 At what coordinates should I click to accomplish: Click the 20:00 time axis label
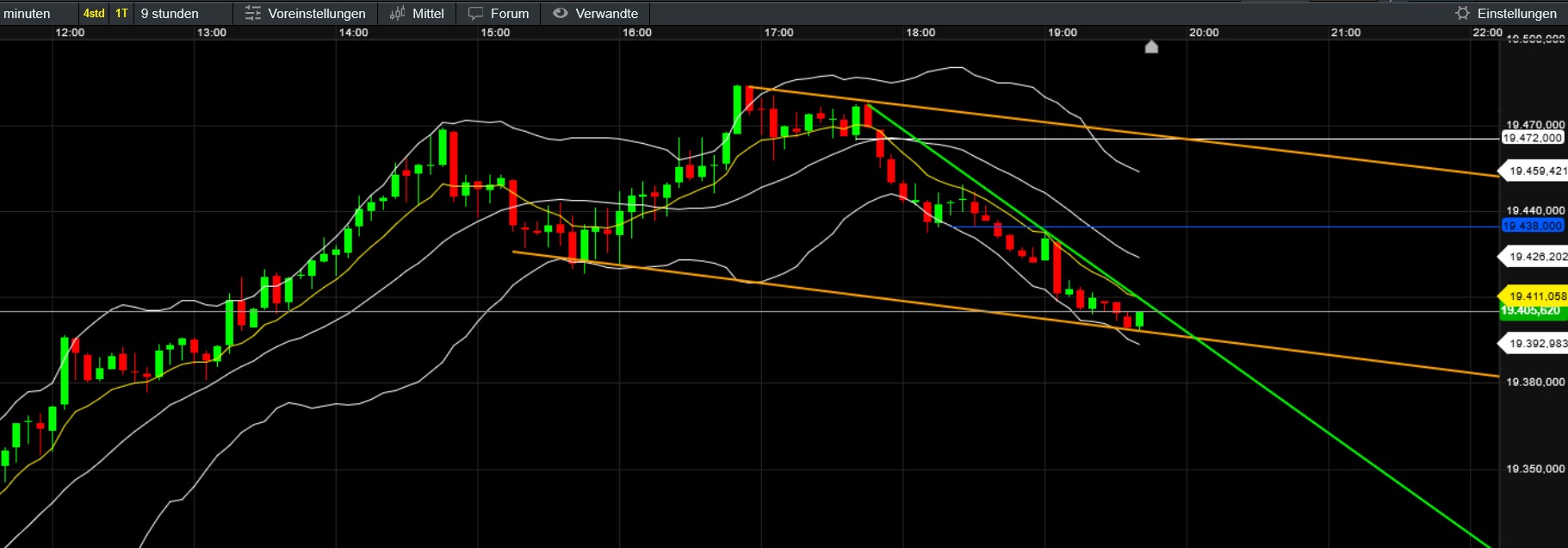coord(1204,33)
